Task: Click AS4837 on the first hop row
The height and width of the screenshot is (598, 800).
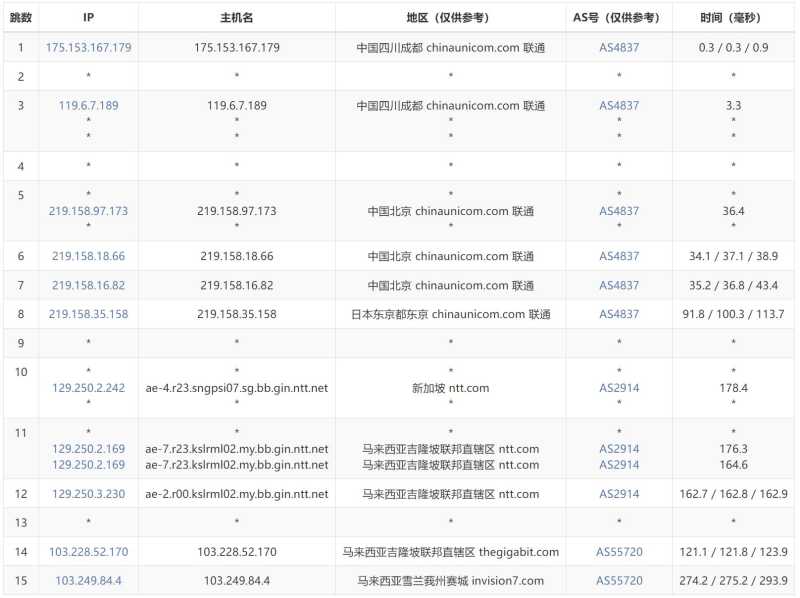Action: (x=618, y=47)
